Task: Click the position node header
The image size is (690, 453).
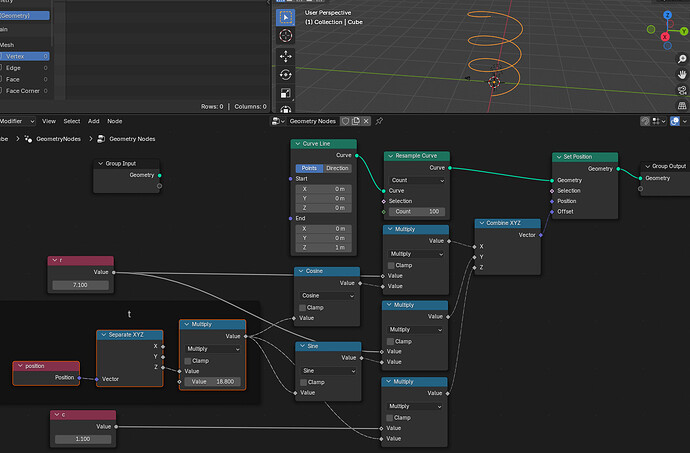Action: click(46, 366)
